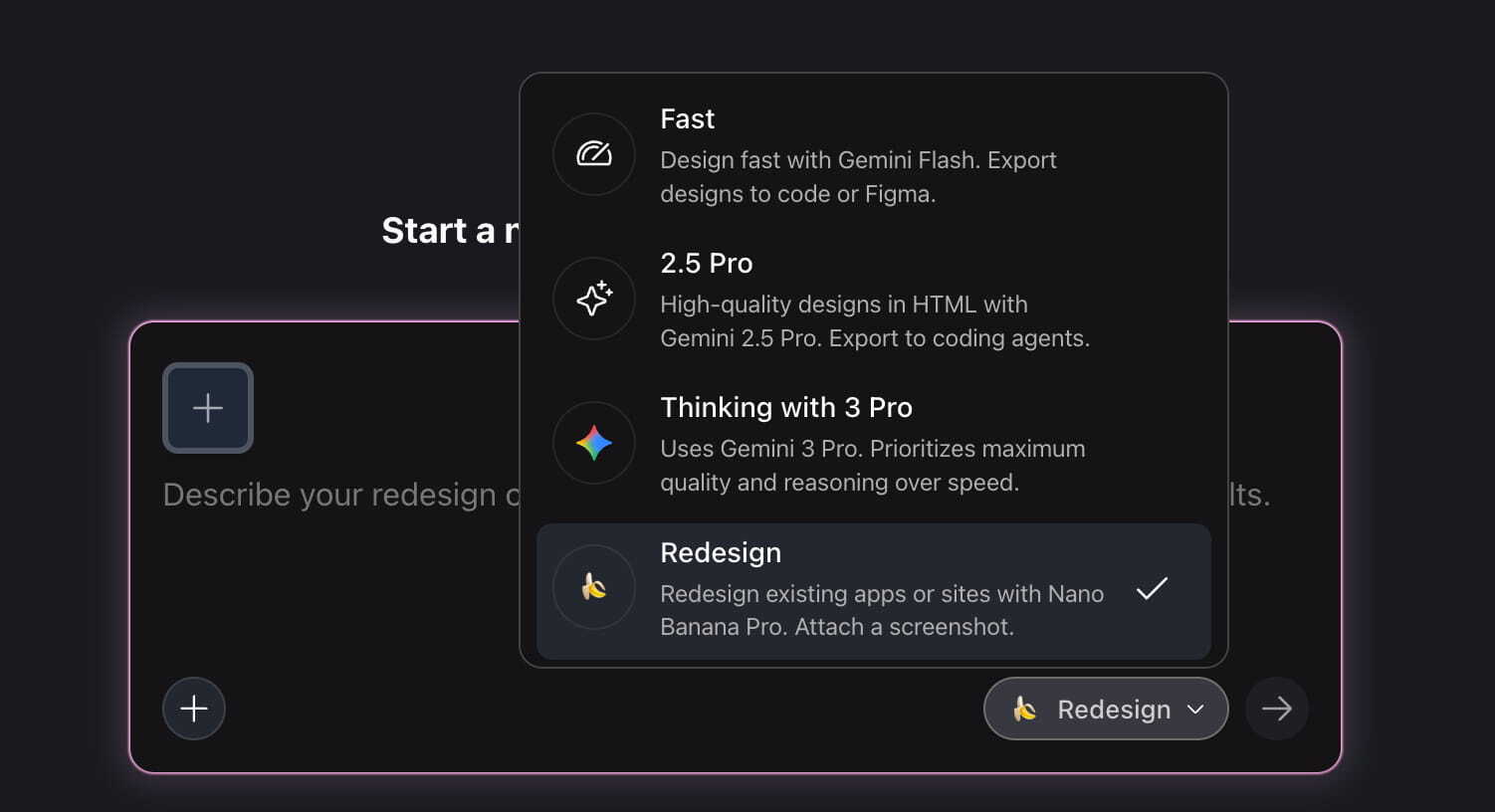Click the banana icon in Redesign option
The image size is (1495, 812).
pyautogui.click(x=594, y=587)
